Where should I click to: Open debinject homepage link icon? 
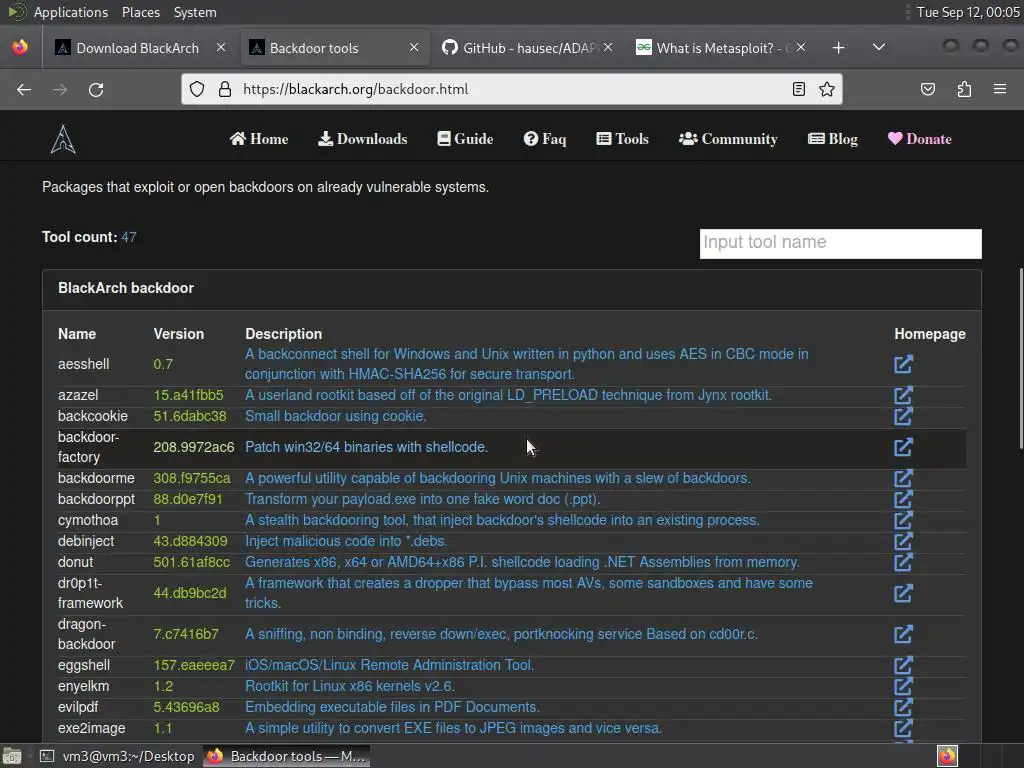(x=903, y=541)
